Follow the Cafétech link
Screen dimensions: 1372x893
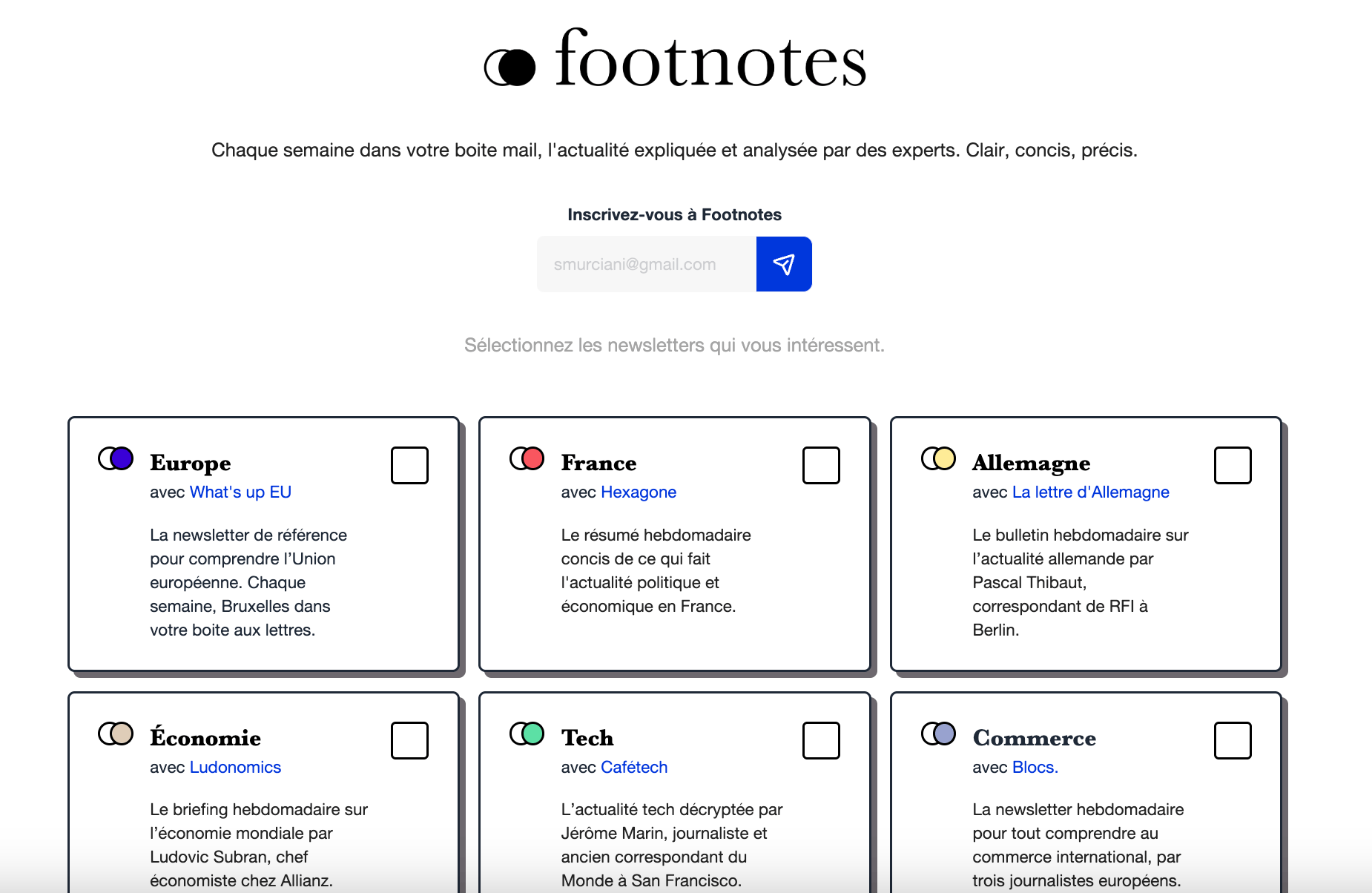click(634, 767)
